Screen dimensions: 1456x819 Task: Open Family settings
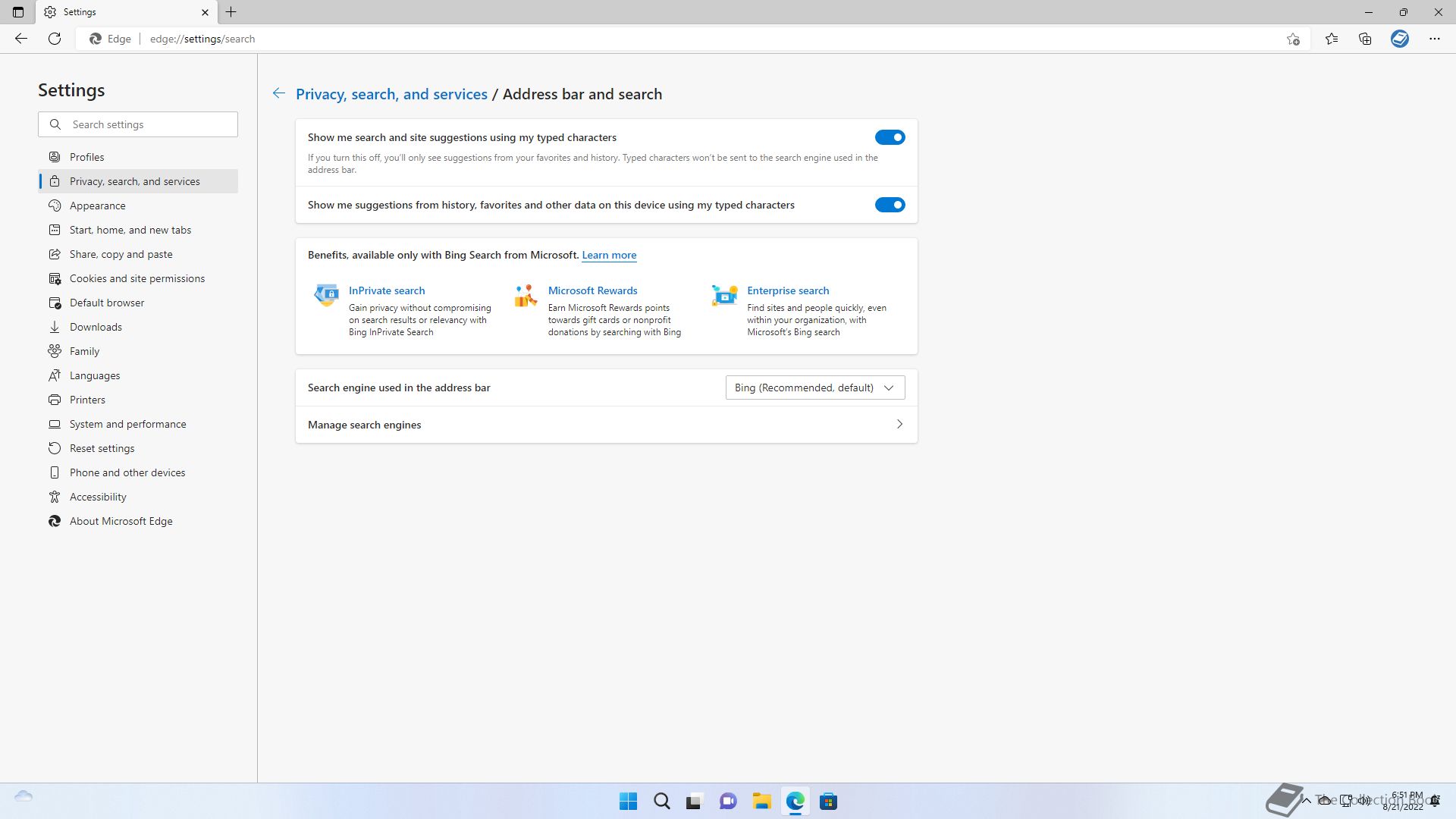point(138,351)
